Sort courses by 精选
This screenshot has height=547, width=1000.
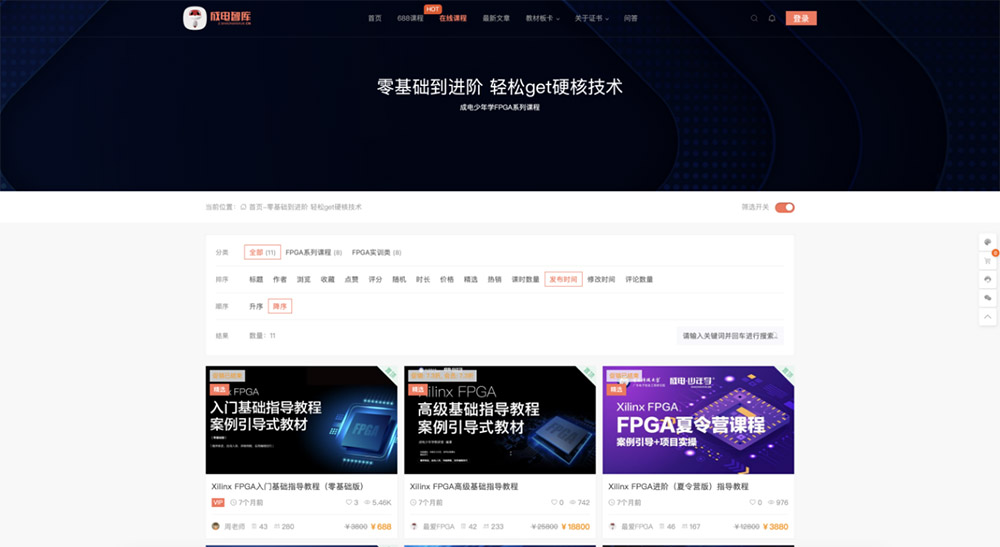click(x=471, y=279)
